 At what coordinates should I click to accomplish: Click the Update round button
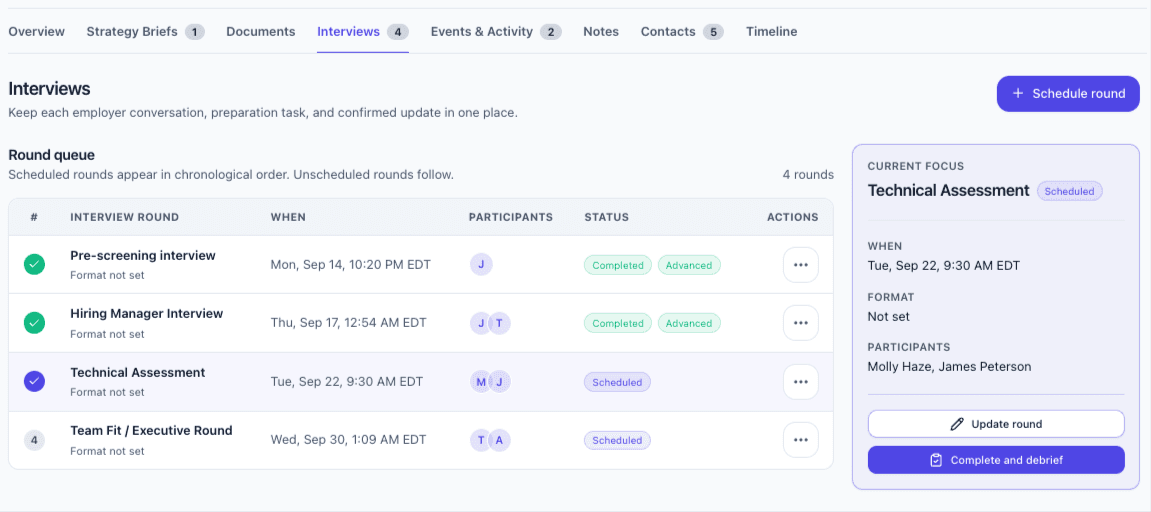[996, 424]
